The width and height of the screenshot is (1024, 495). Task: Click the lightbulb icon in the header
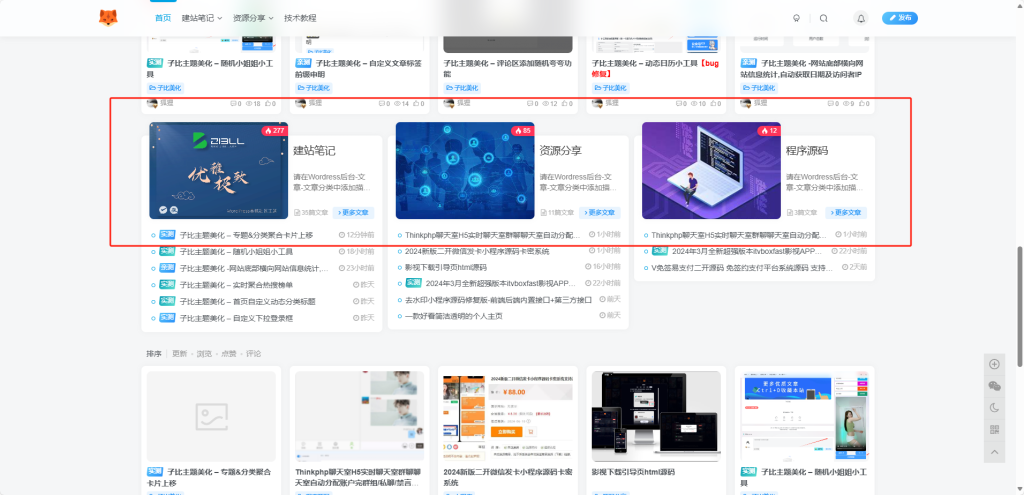(x=796, y=18)
